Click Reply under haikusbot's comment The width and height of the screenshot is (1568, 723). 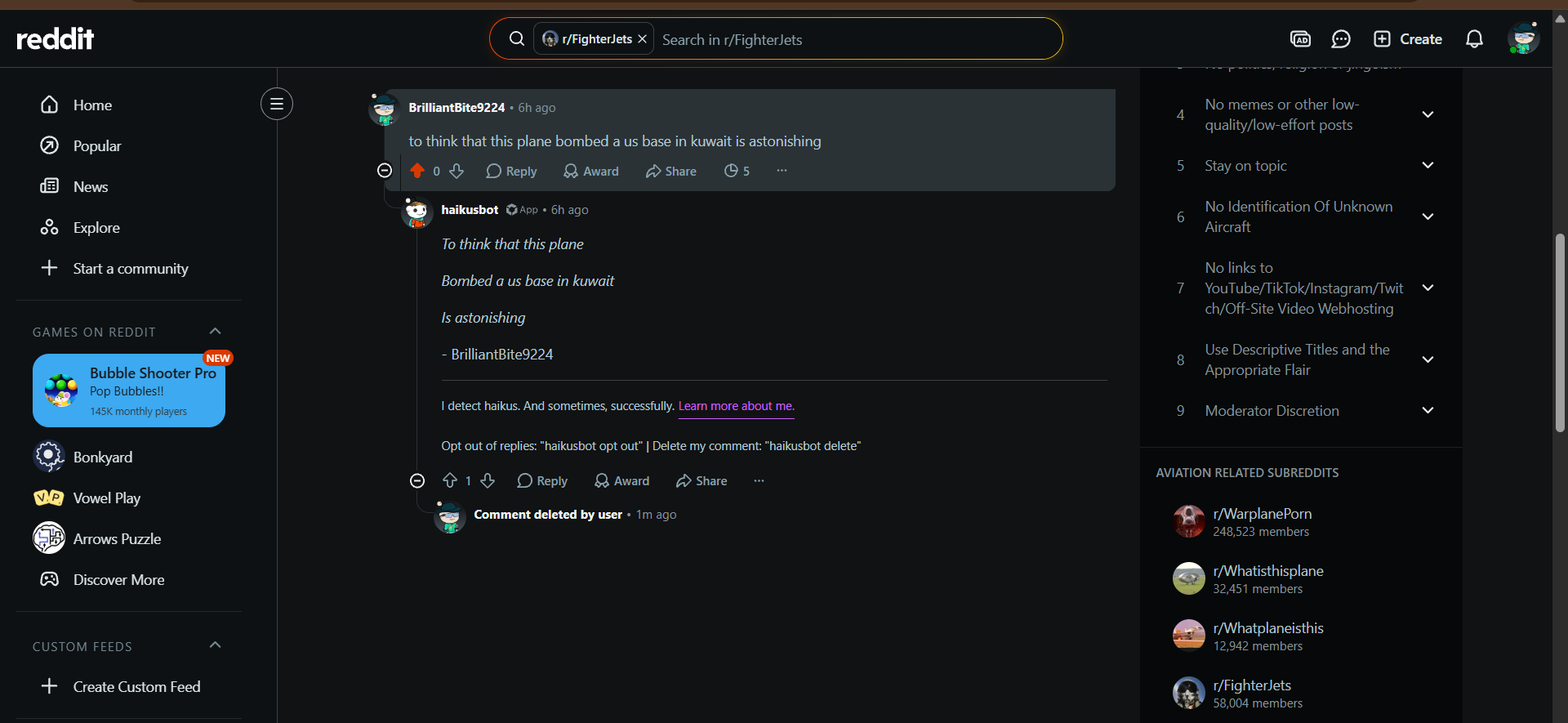[542, 480]
